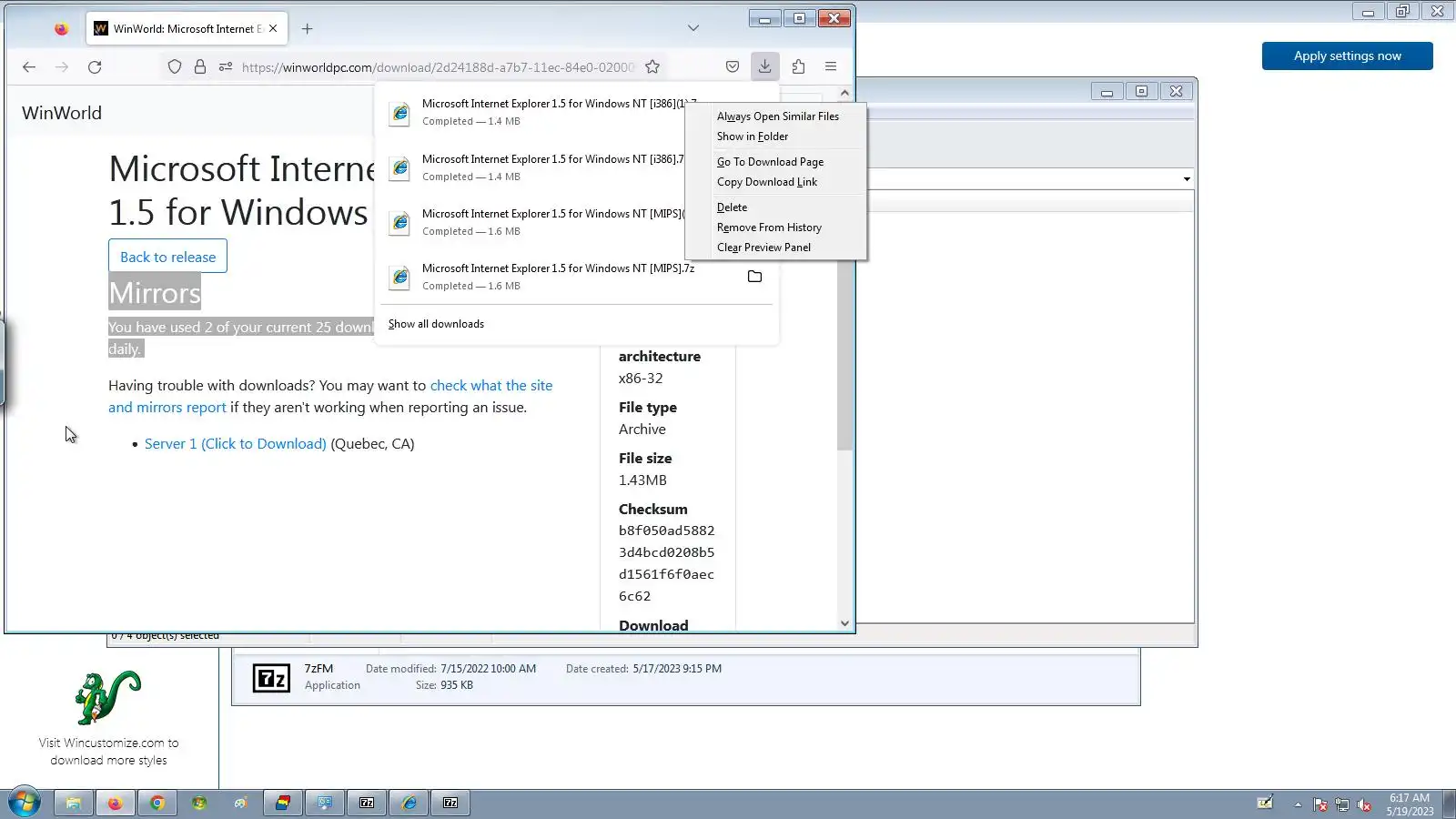Choose Clear Preview Panel

(x=763, y=248)
